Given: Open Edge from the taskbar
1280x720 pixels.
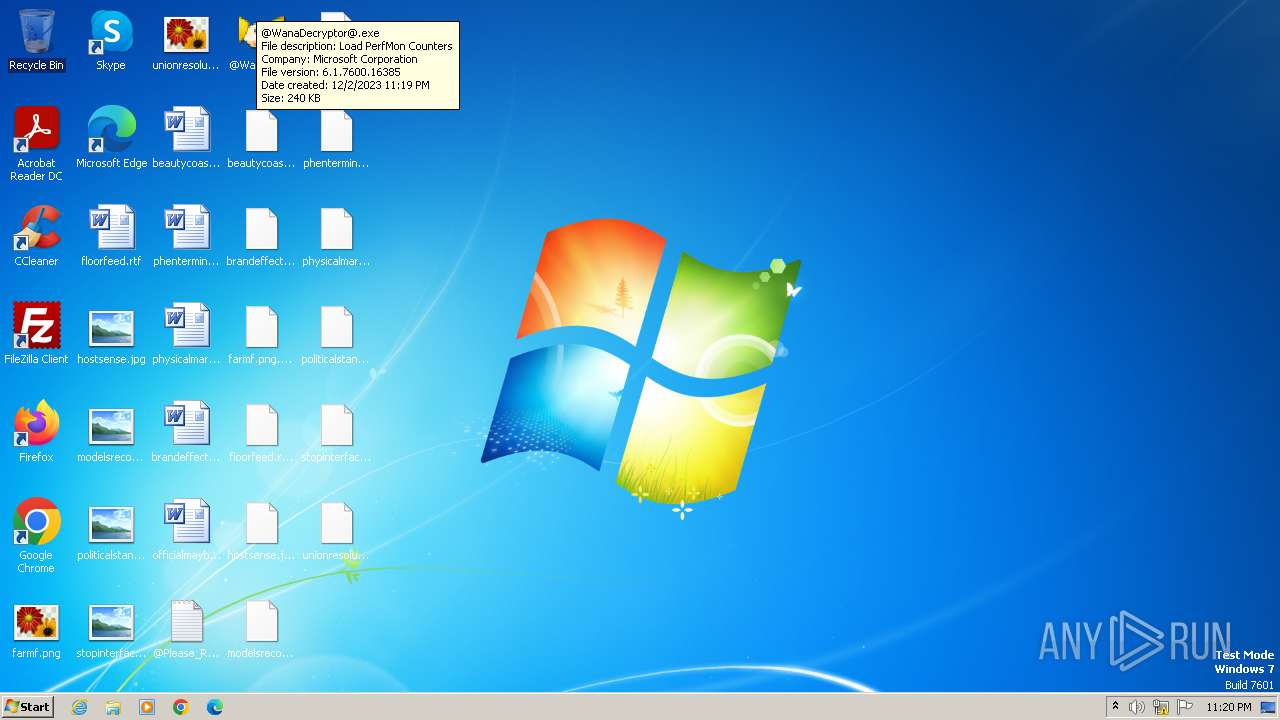Looking at the screenshot, I should coord(215,707).
